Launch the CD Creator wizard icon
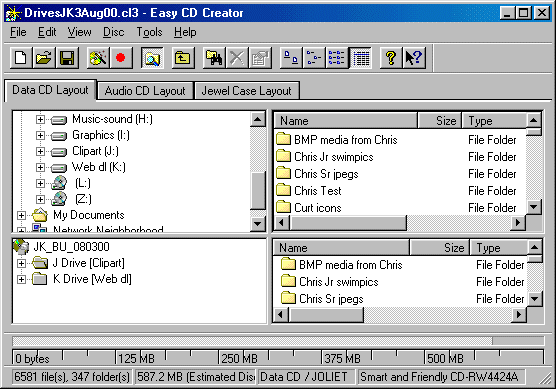Screen dimensions: 556x389 click(x=98, y=58)
